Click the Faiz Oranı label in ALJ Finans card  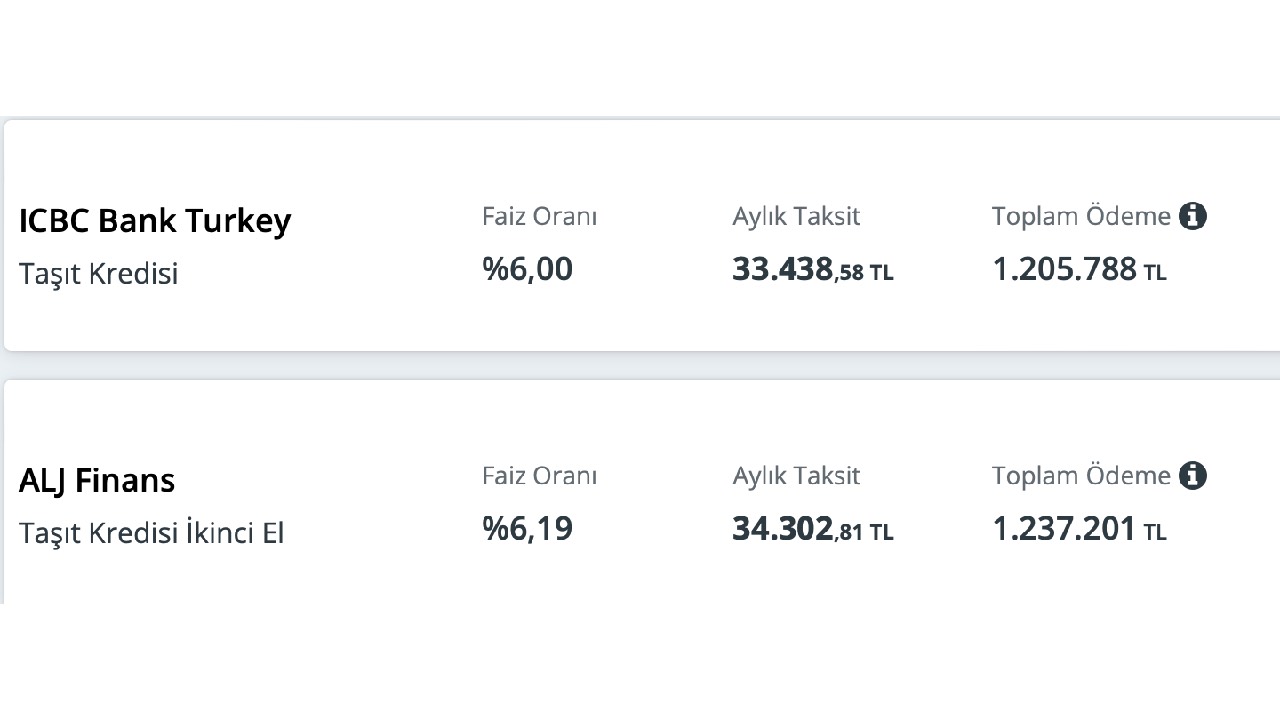(540, 476)
